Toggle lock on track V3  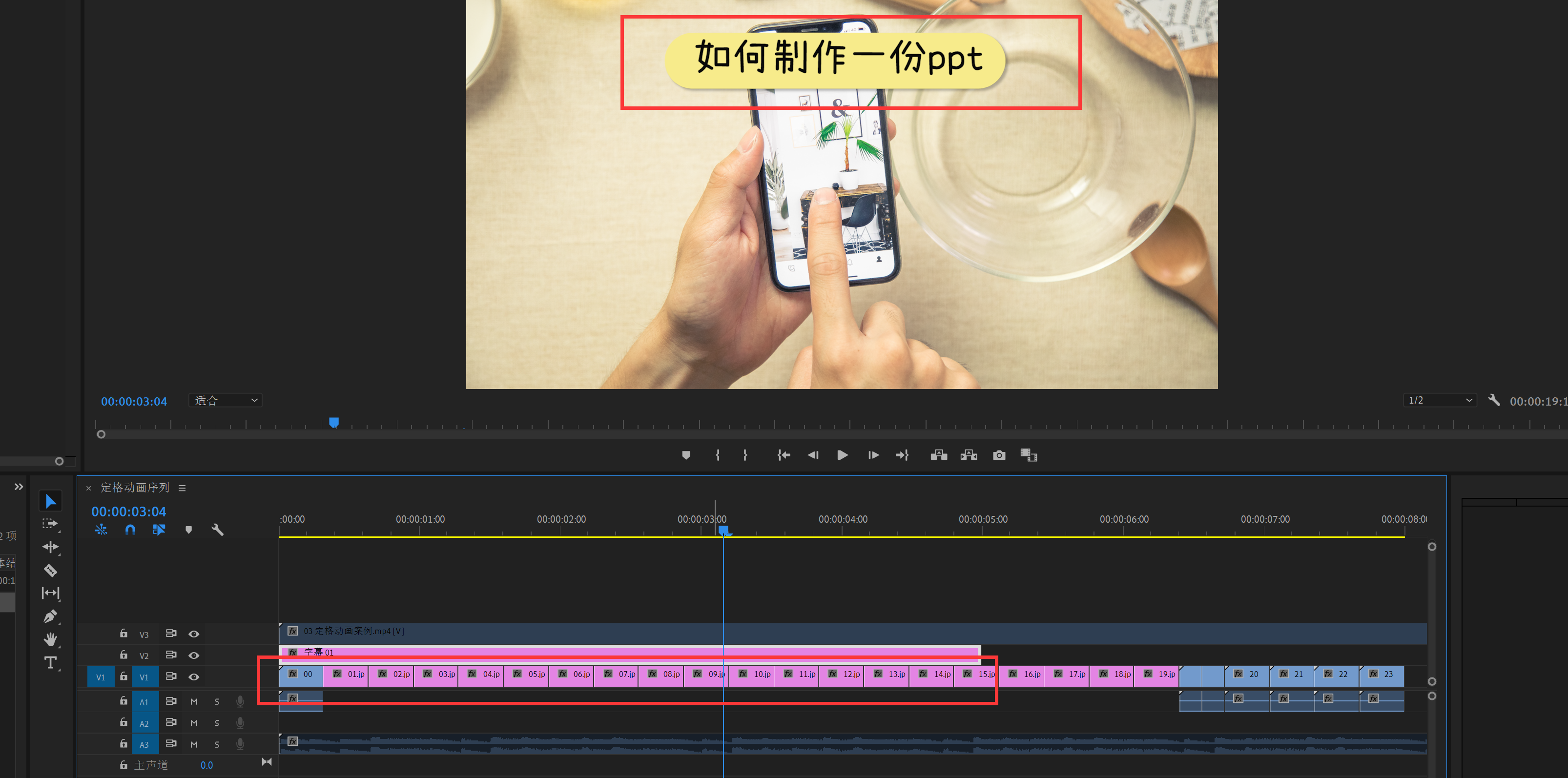pos(124,633)
